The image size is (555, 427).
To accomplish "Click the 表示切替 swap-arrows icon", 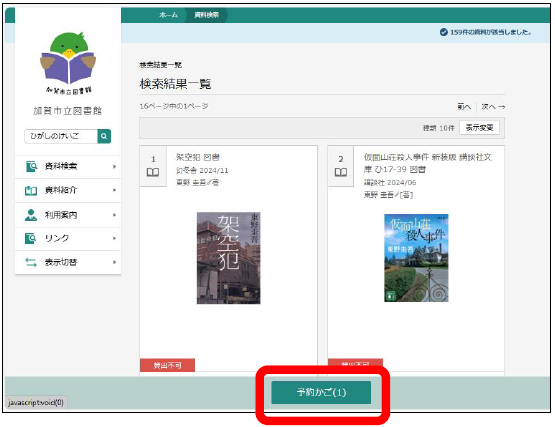I will click(x=31, y=262).
